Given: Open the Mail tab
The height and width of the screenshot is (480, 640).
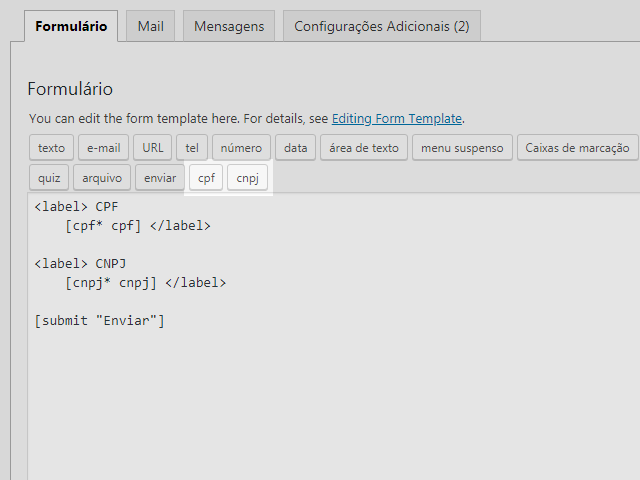Looking at the screenshot, I should pos(151,26).
